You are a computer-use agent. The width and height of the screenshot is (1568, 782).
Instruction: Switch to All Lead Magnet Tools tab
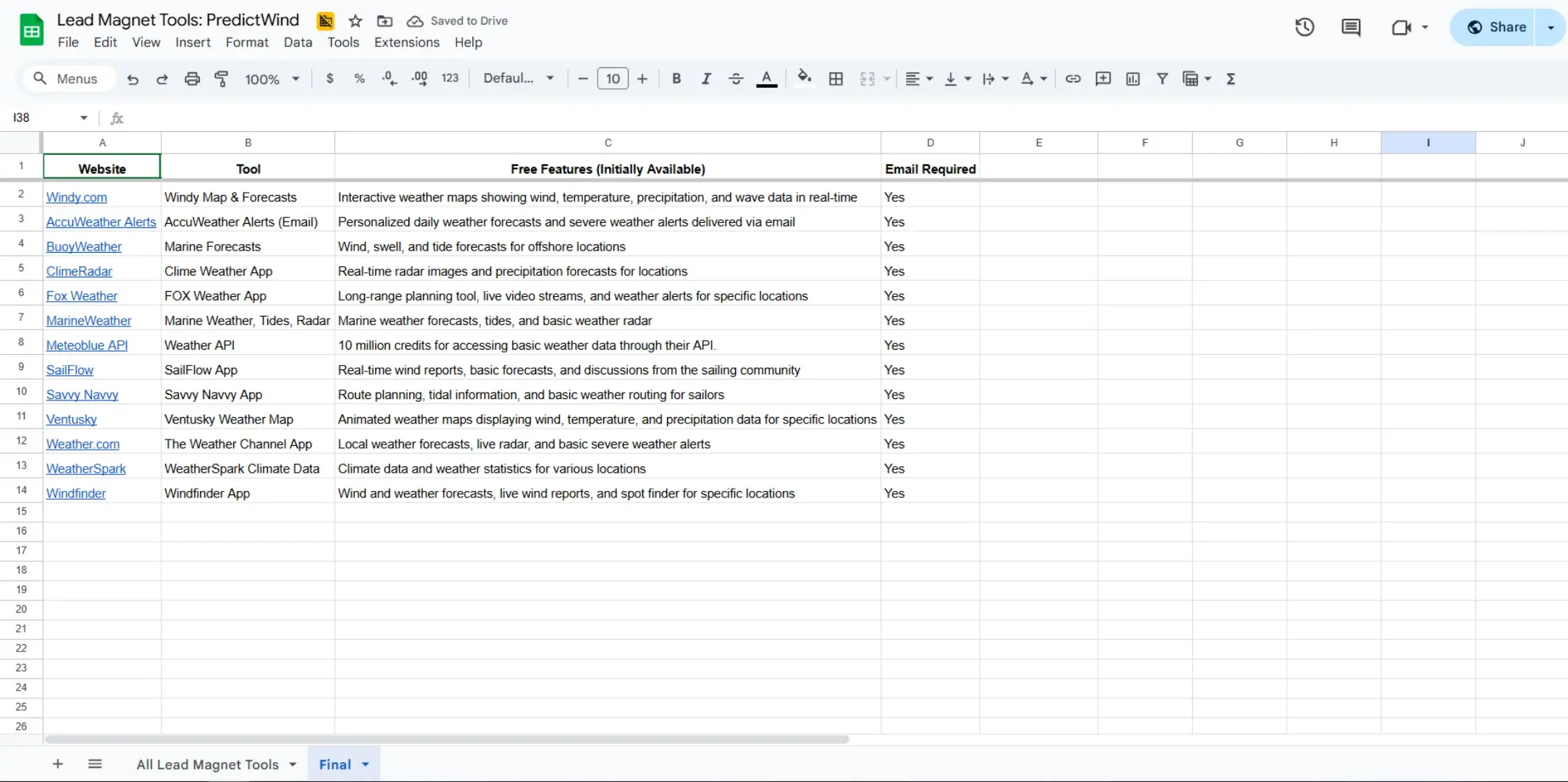(207, 765)
